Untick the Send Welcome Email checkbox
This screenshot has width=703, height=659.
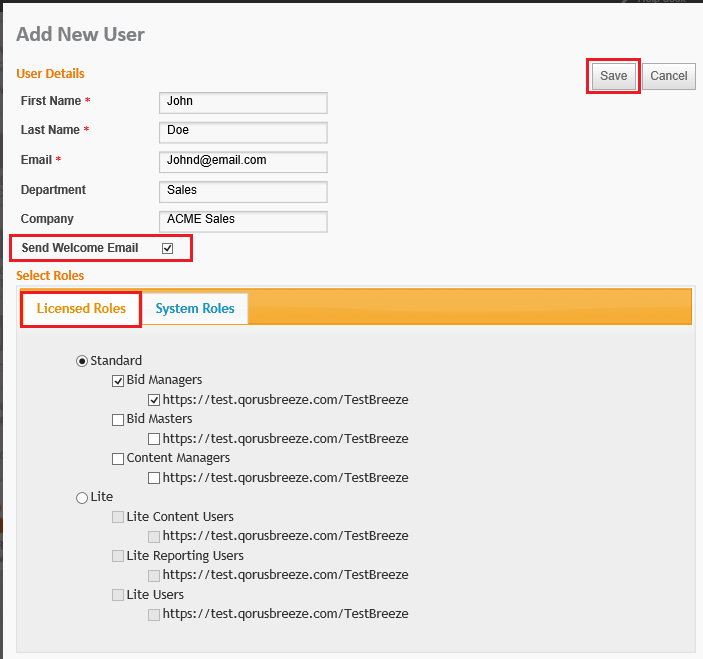(167, 248)
